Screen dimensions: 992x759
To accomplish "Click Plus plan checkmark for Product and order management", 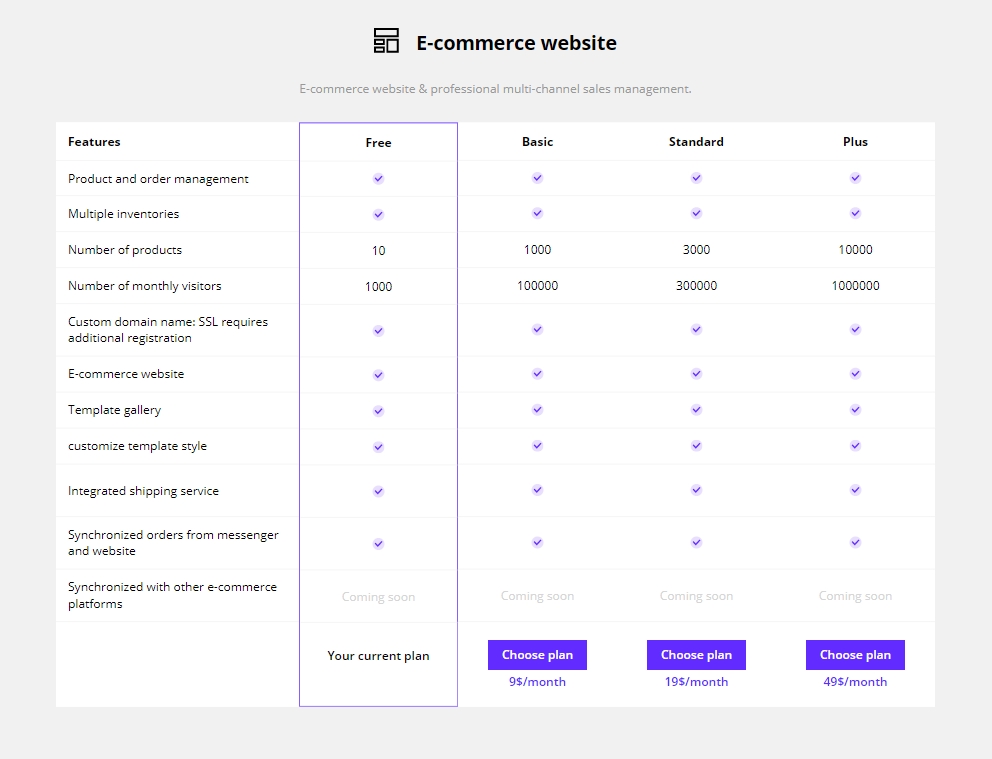I will tap(855, 178).
